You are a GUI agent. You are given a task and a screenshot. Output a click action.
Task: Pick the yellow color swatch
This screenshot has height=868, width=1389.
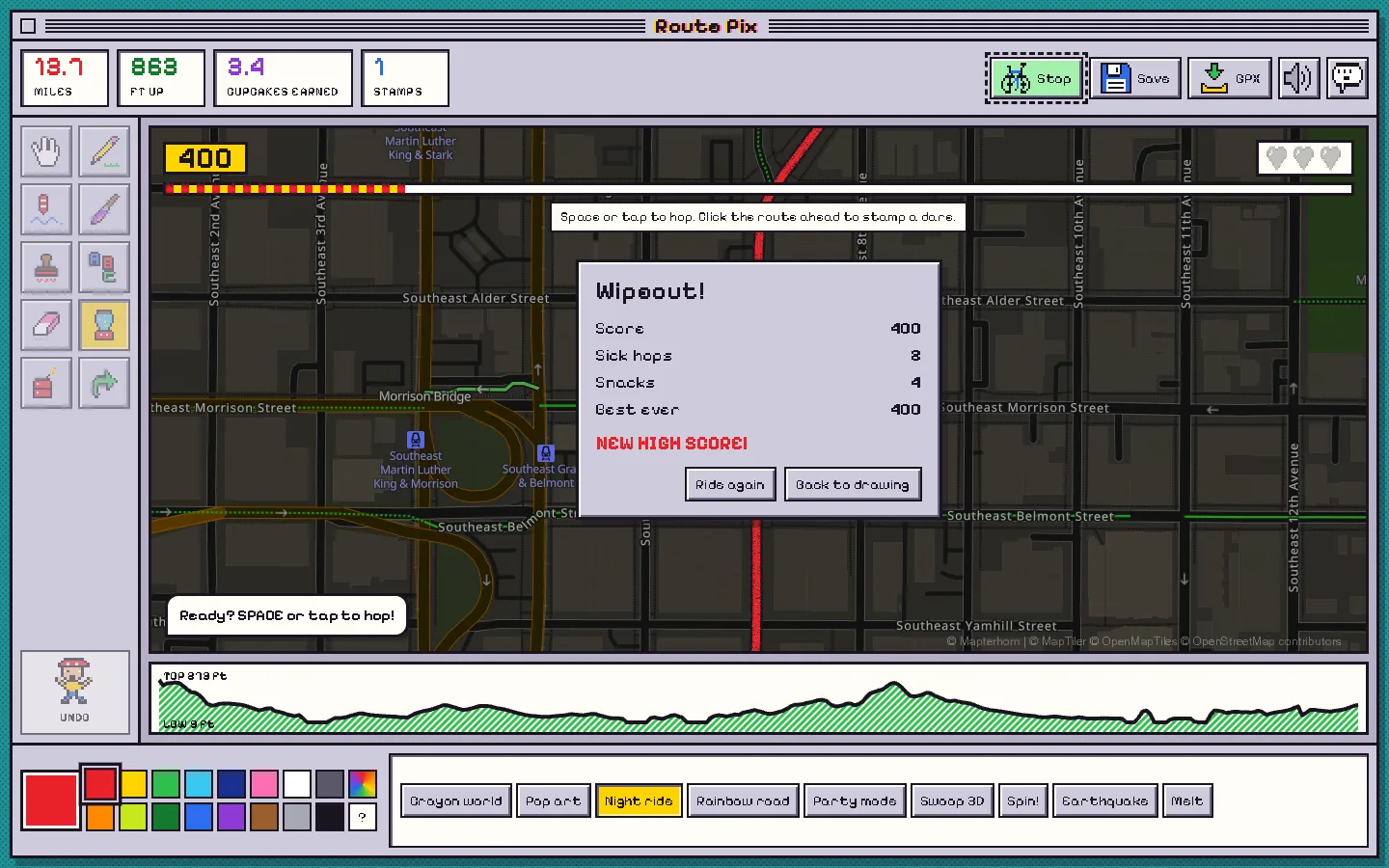pos(133,784)
